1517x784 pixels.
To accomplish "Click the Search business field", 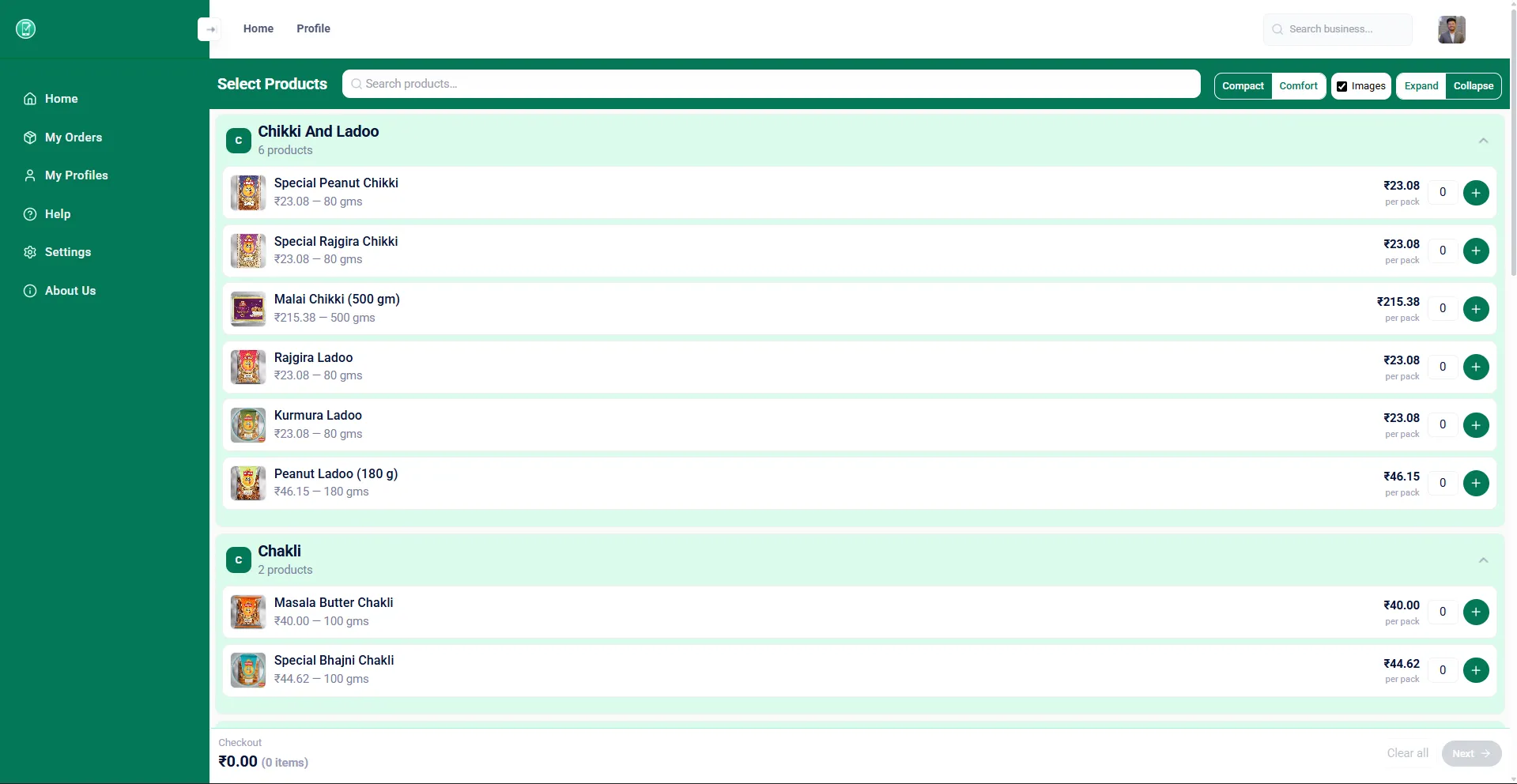I will (x=1338, y=29).
